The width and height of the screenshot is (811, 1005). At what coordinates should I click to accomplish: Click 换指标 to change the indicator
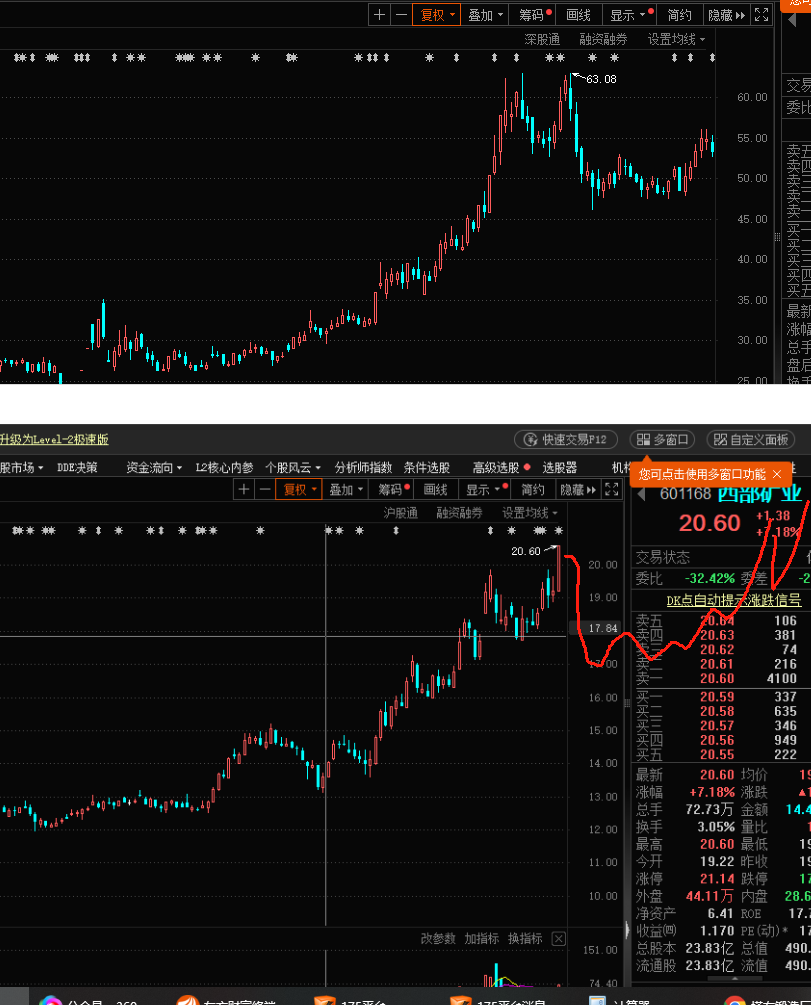tap(525, 938)
